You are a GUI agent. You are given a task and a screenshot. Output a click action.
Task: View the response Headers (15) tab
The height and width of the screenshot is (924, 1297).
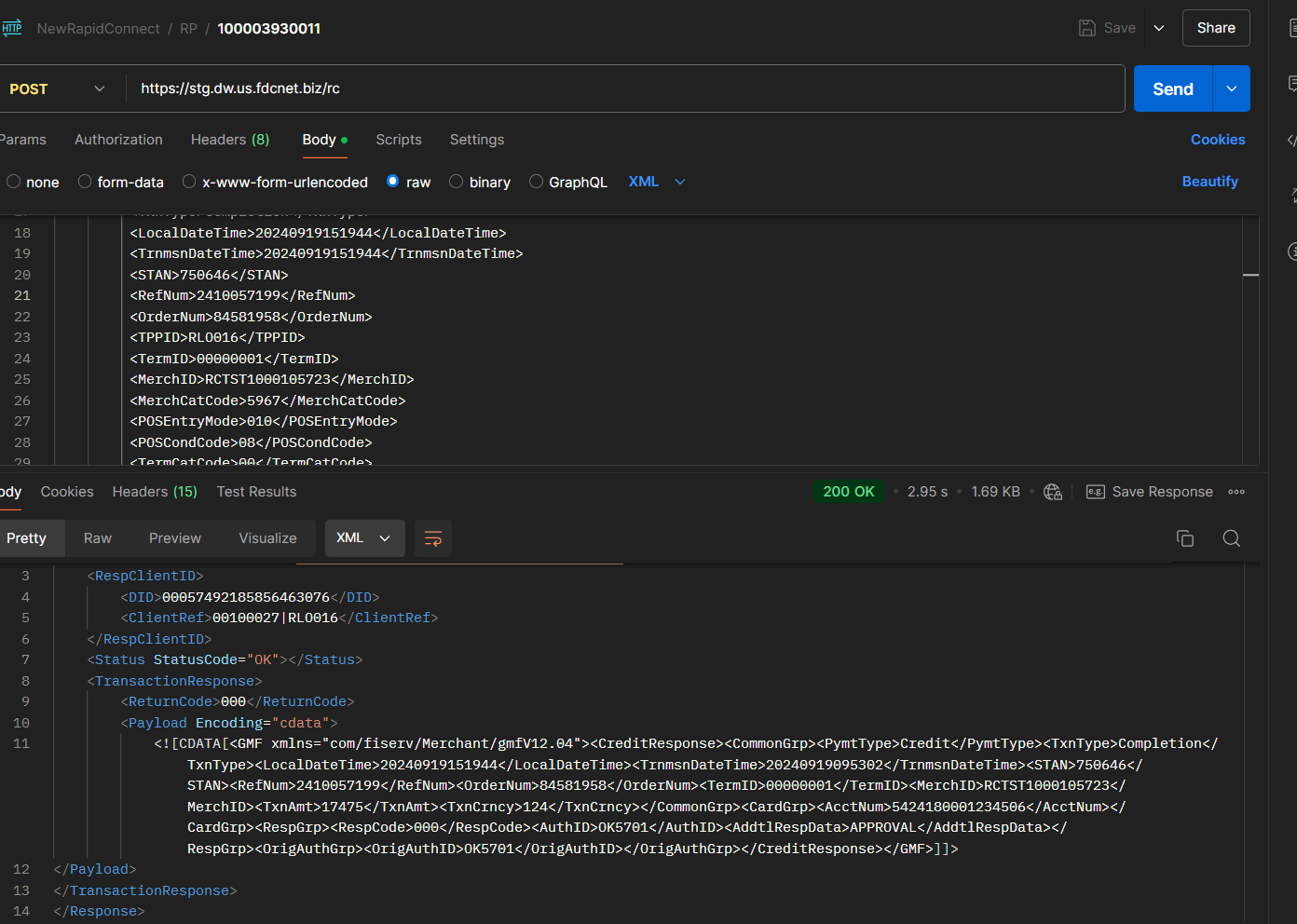coord(155,492)
